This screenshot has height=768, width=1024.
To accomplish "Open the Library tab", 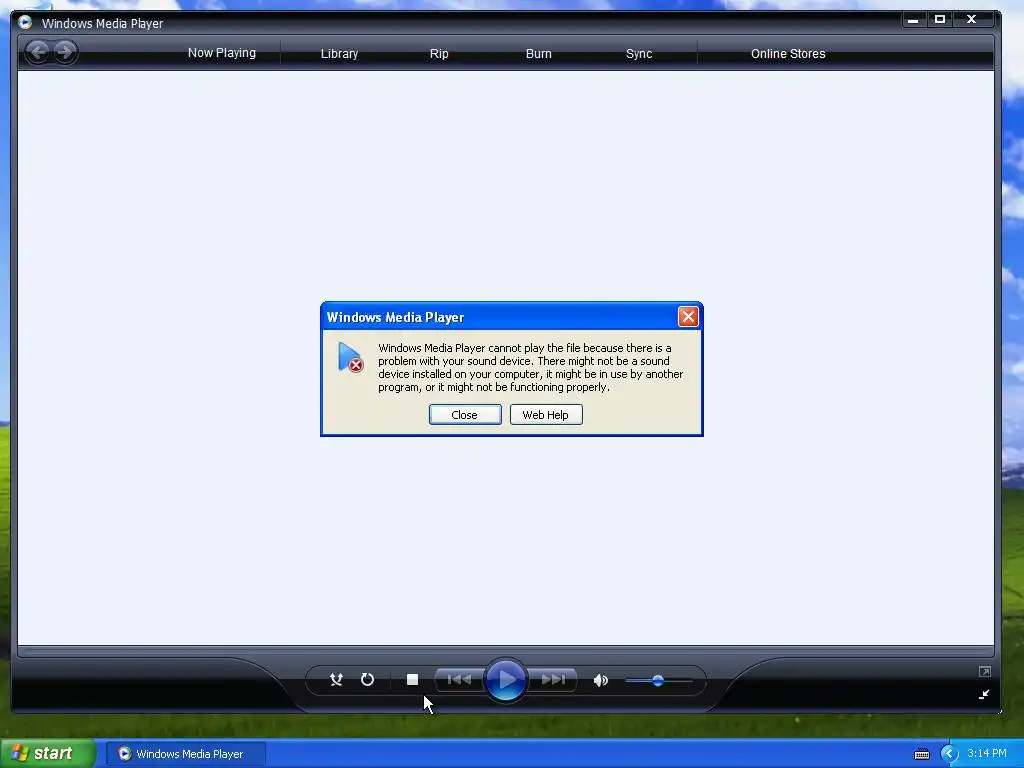I will tap(340, 54).
